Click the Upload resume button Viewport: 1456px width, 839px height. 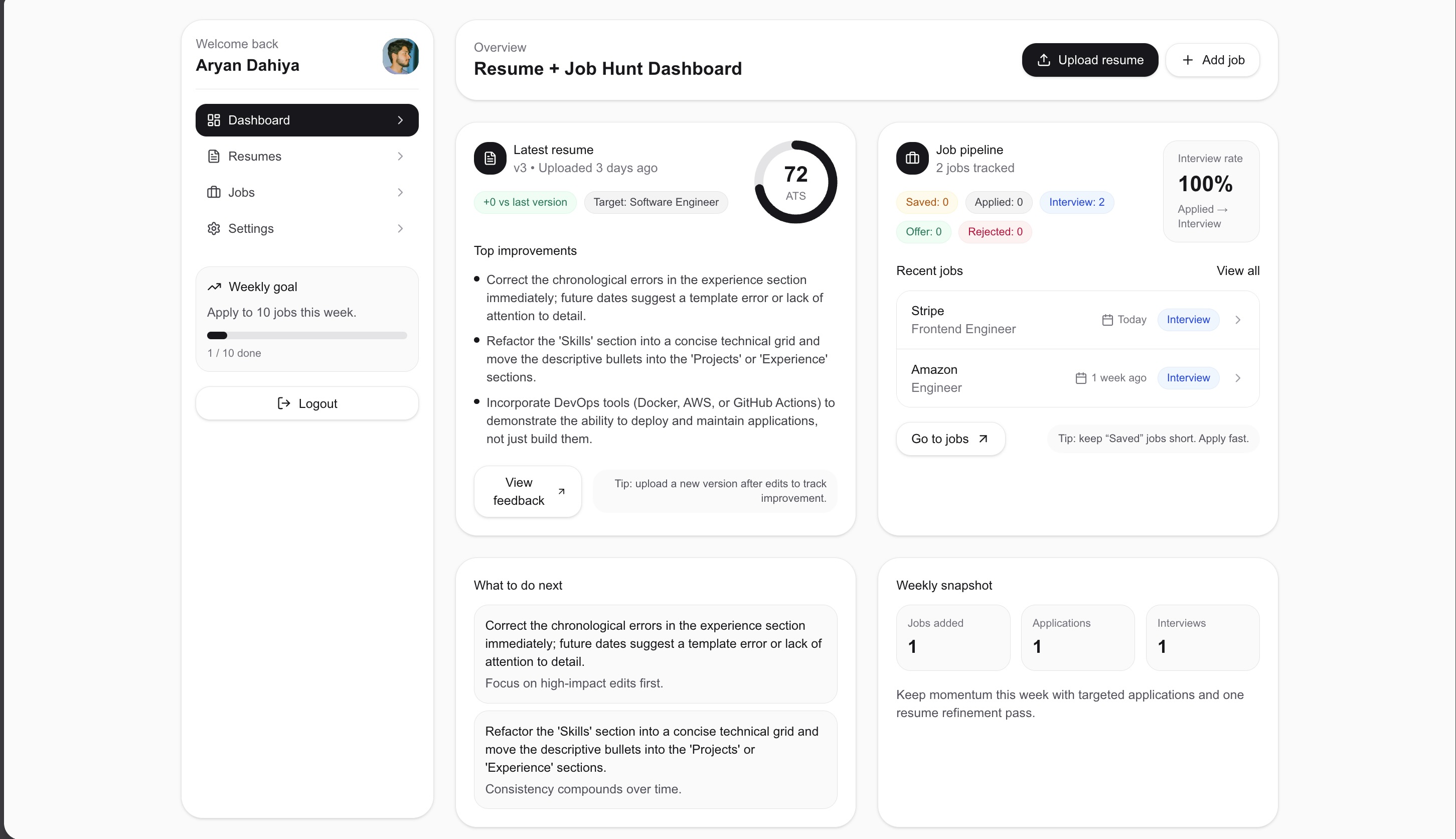coord(1090,60)
